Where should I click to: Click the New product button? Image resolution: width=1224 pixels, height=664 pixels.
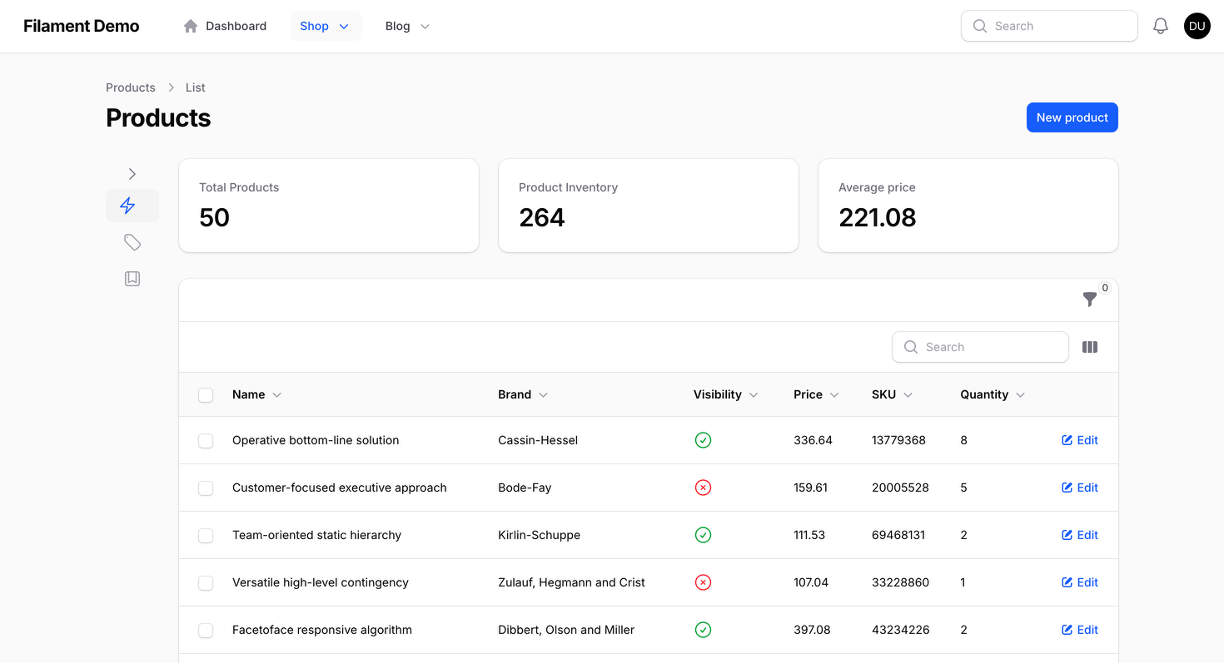1072,117
